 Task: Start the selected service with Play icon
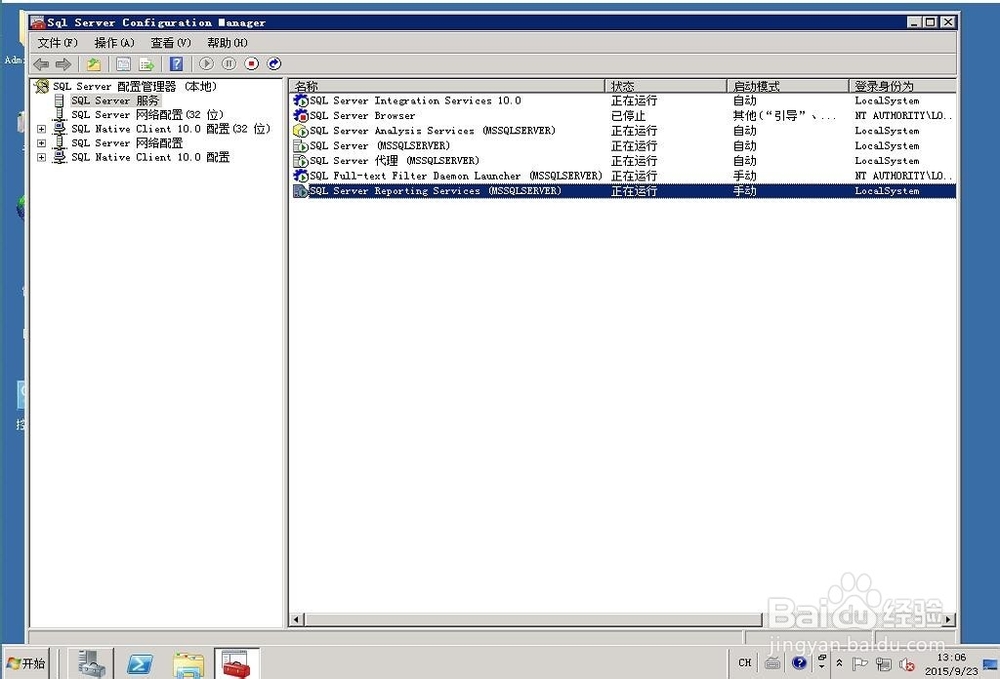(x=206, y=64)
